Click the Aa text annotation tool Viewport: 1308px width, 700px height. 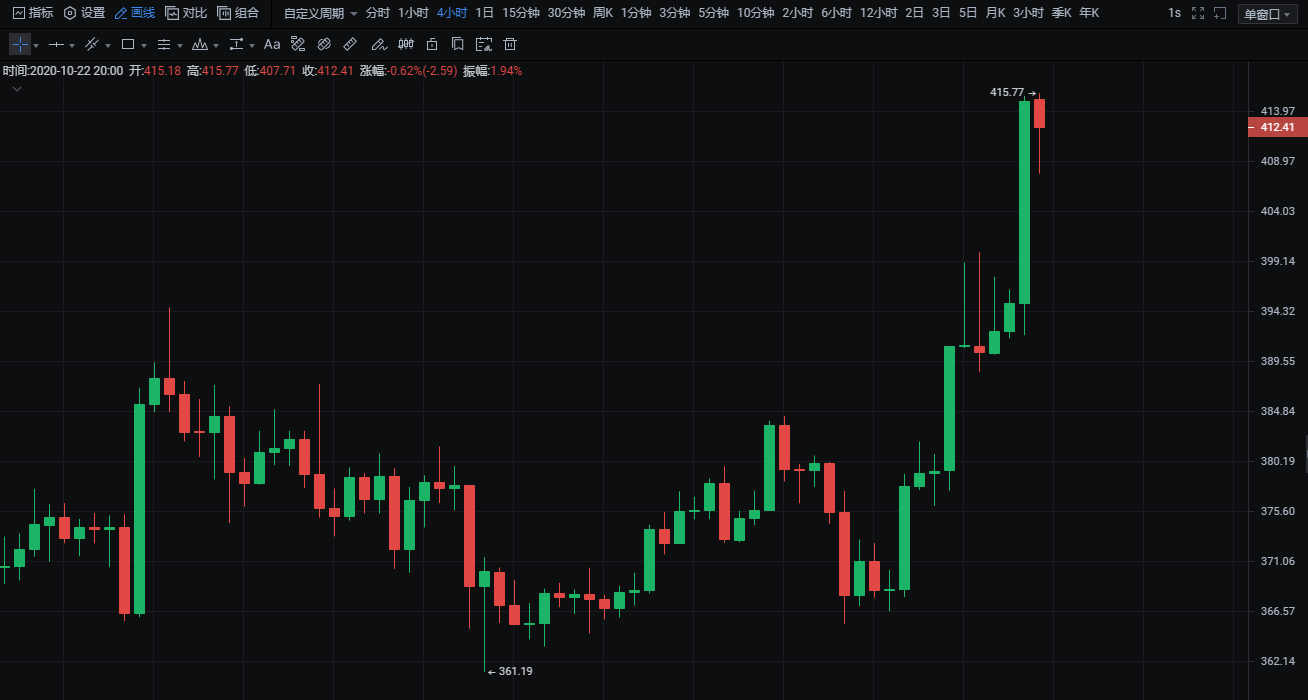pyautogui.click(x=272, y=45)
